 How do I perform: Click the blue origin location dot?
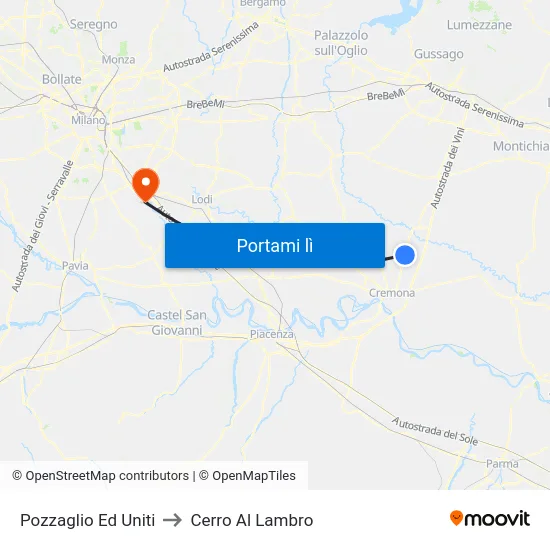[x=405, y=255]
